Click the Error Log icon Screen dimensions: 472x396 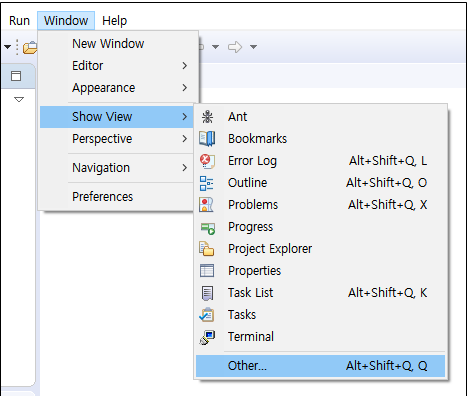pos(207,161)
